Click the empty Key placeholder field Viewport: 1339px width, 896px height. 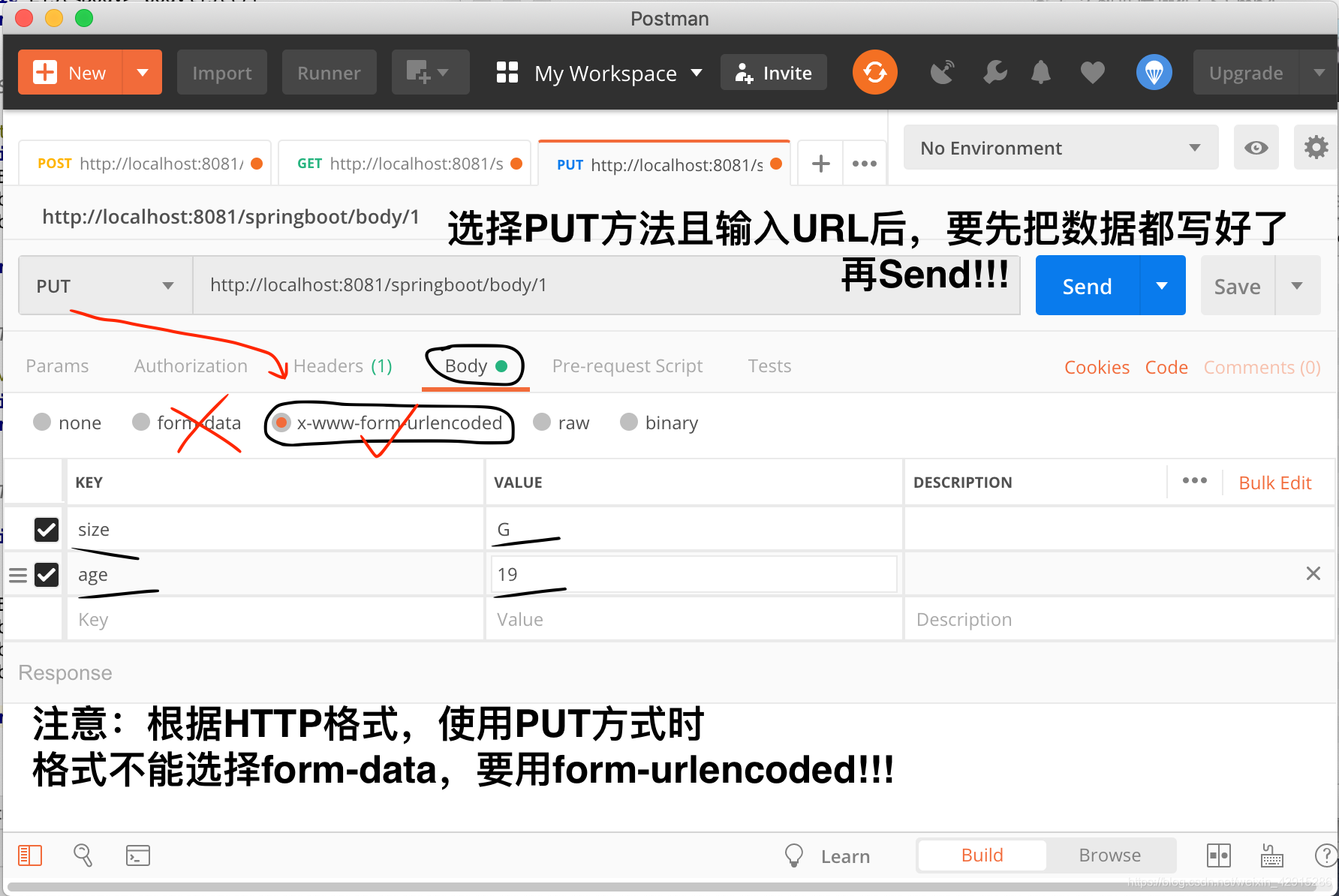tap(275, 619)
